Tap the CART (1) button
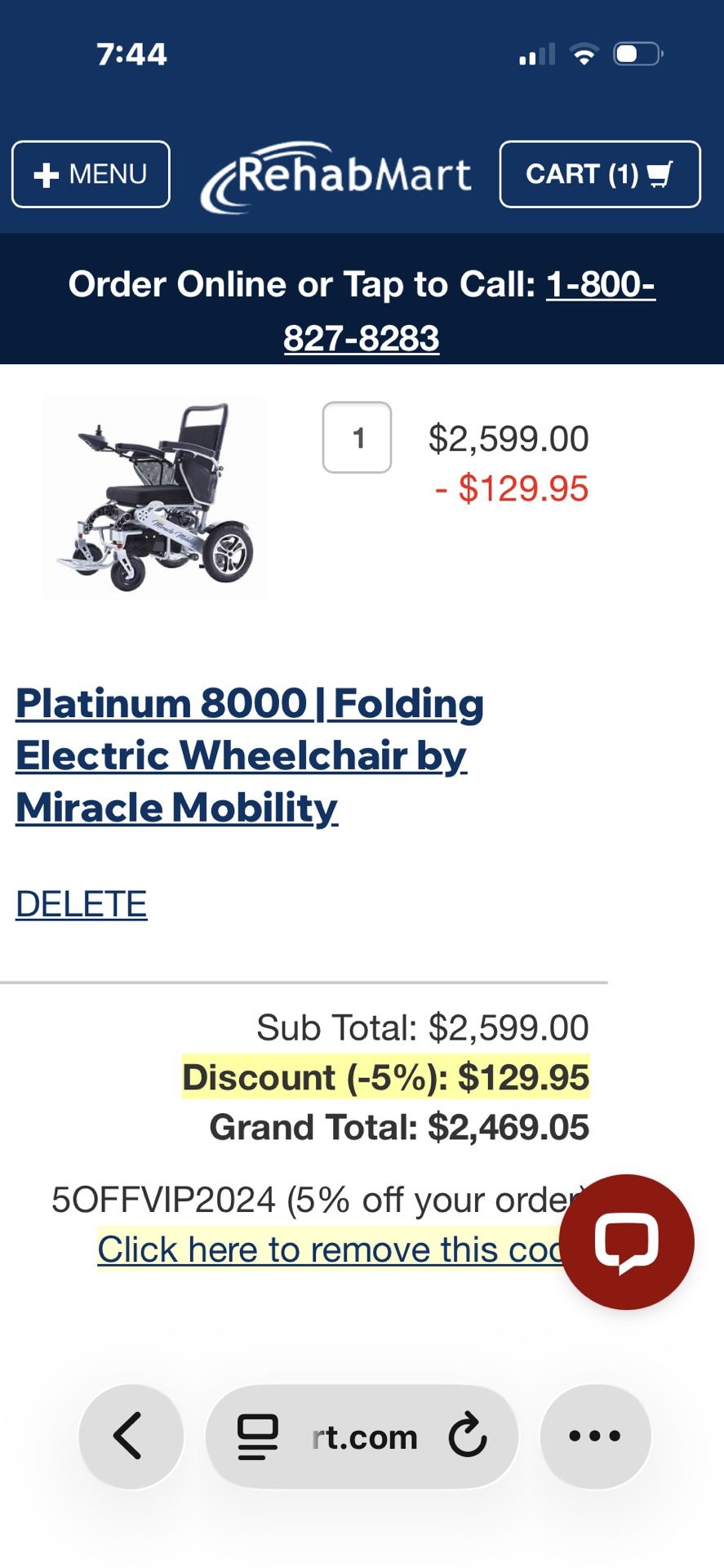Screen dimensions: 724x1568 click(600, 174)
